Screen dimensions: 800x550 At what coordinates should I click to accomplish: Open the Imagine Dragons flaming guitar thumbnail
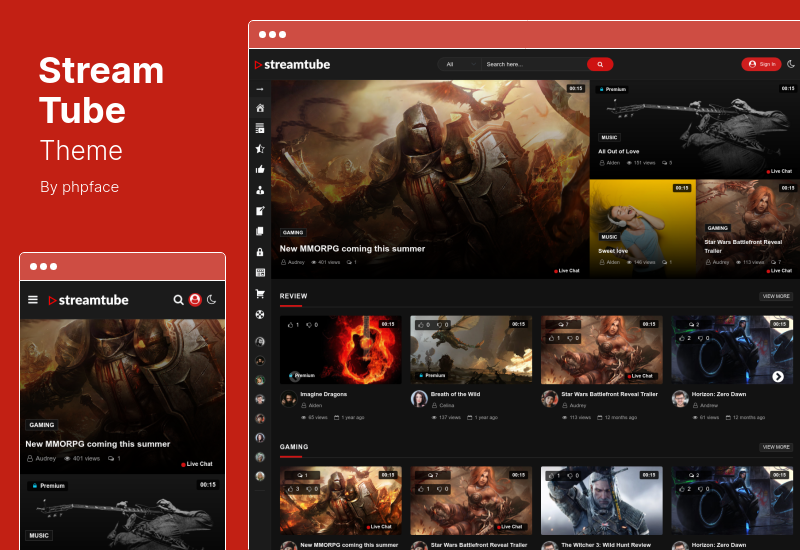[341, 349]
